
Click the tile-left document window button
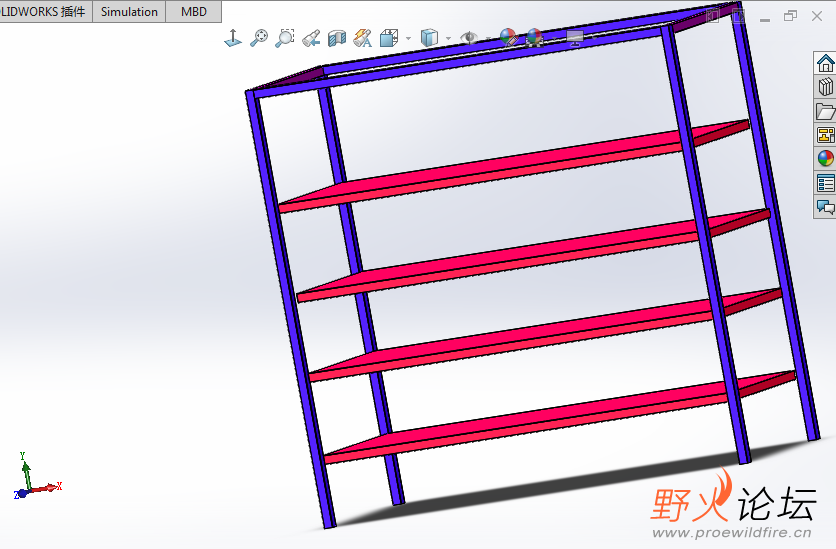pyautogui.click(x=713, y=17)
